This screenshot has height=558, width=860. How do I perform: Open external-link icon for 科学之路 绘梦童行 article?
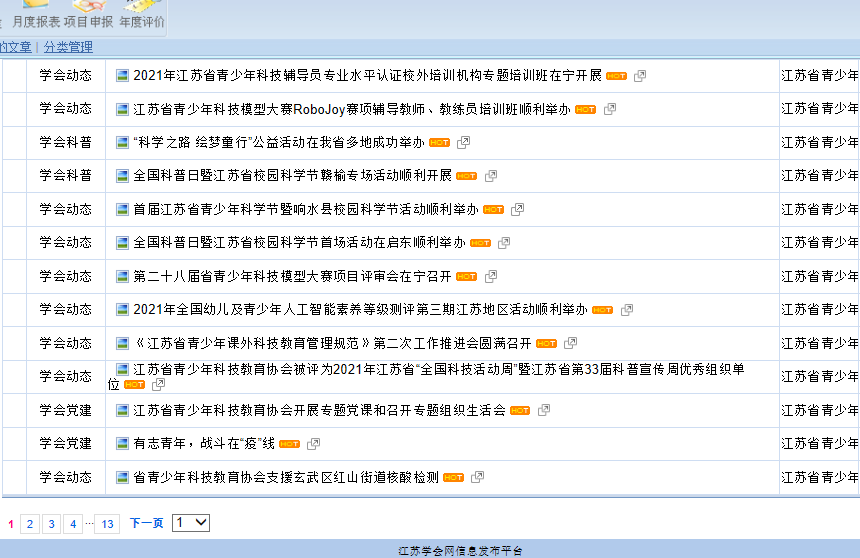pos(463,143)
